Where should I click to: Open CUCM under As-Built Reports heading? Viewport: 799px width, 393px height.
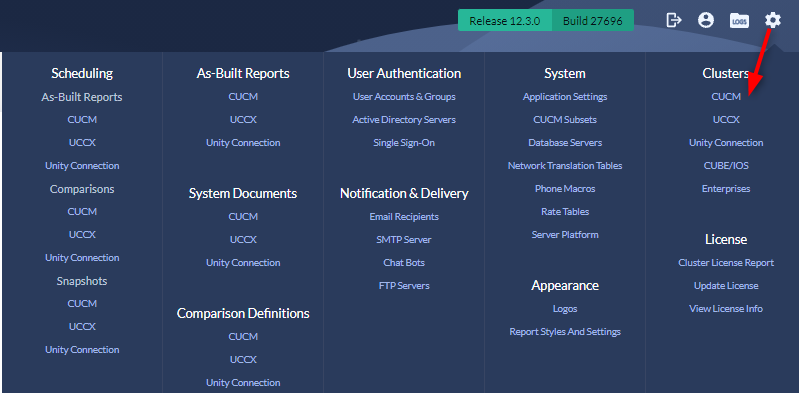tap(243, 96)
